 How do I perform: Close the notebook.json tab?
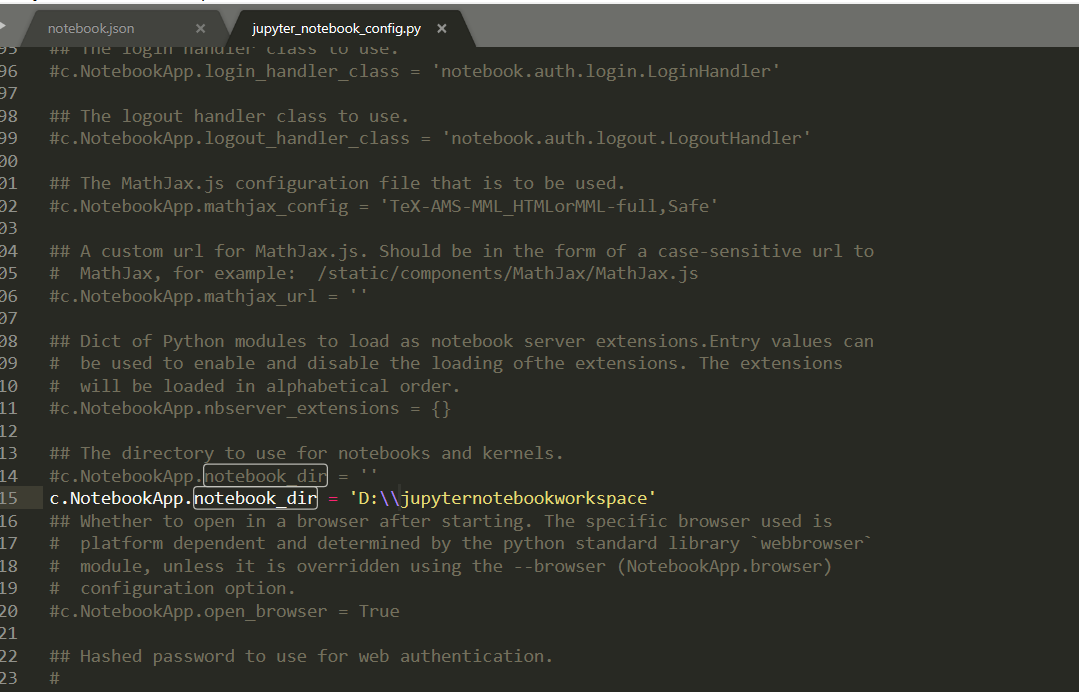tap(200, 28)
